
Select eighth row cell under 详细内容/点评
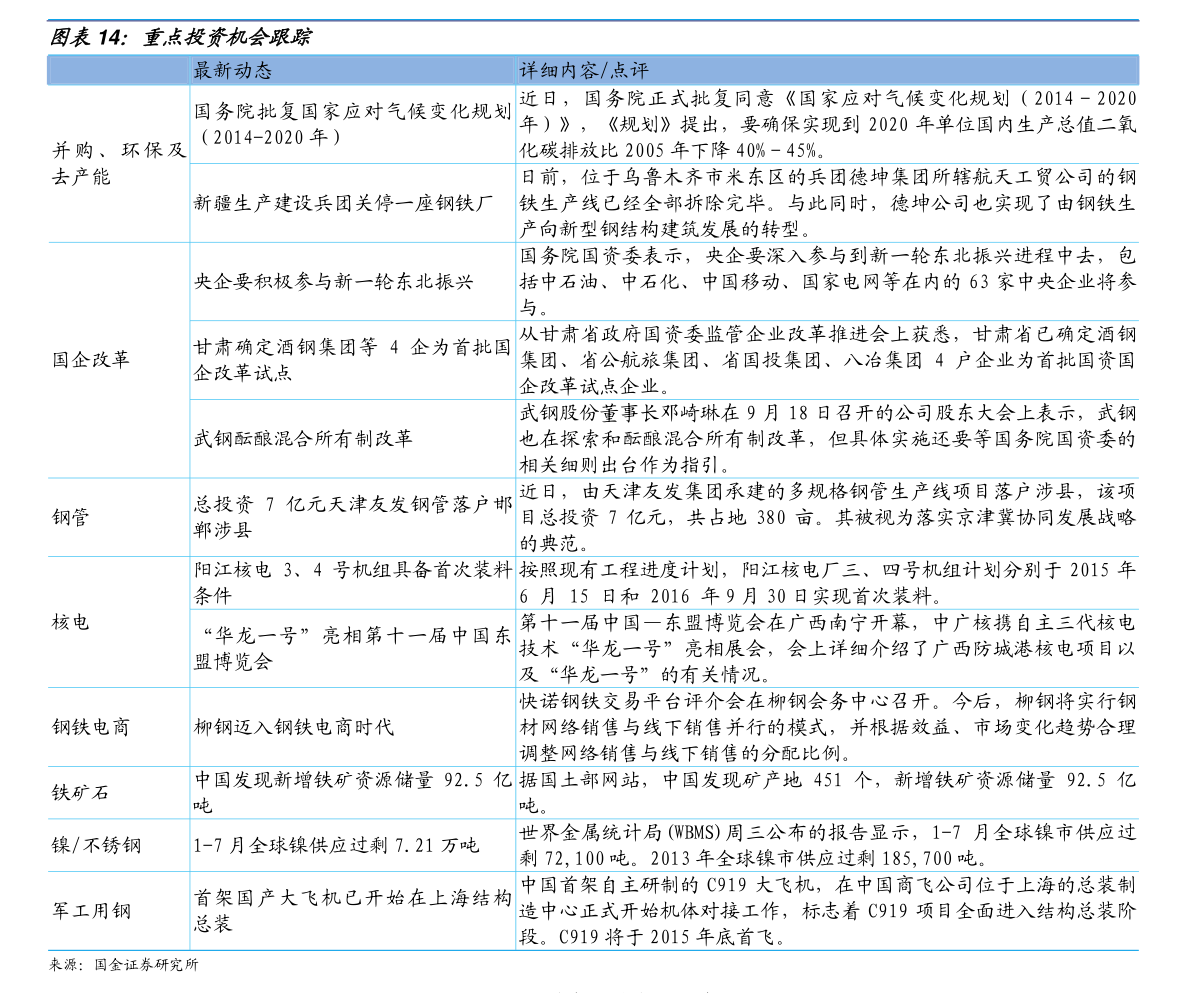click(827, 648)
